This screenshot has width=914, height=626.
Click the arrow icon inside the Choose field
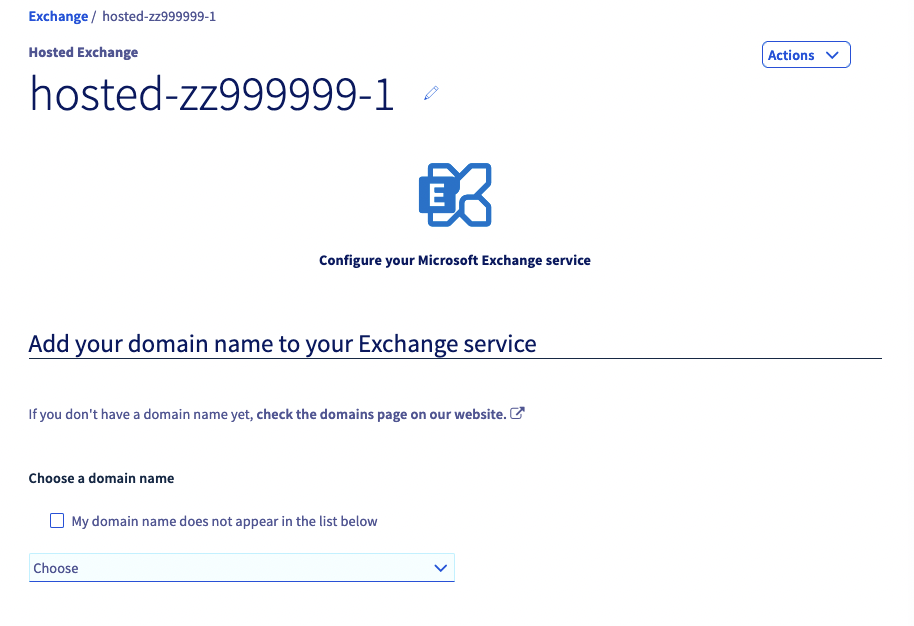(x=440, y=567)
